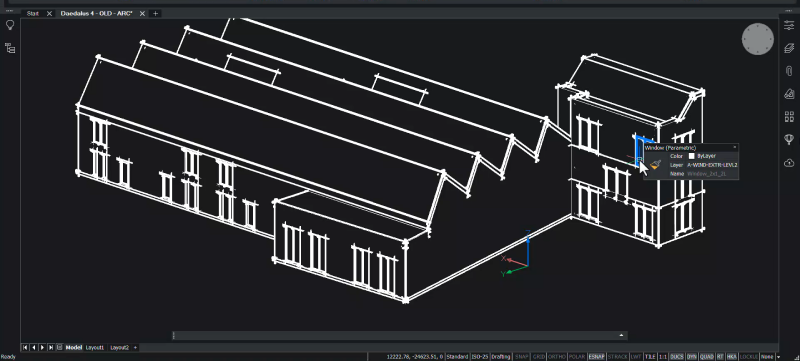Toggle RT rollover tips
Screen dimensions: 800x362
[x=720, y=357]
